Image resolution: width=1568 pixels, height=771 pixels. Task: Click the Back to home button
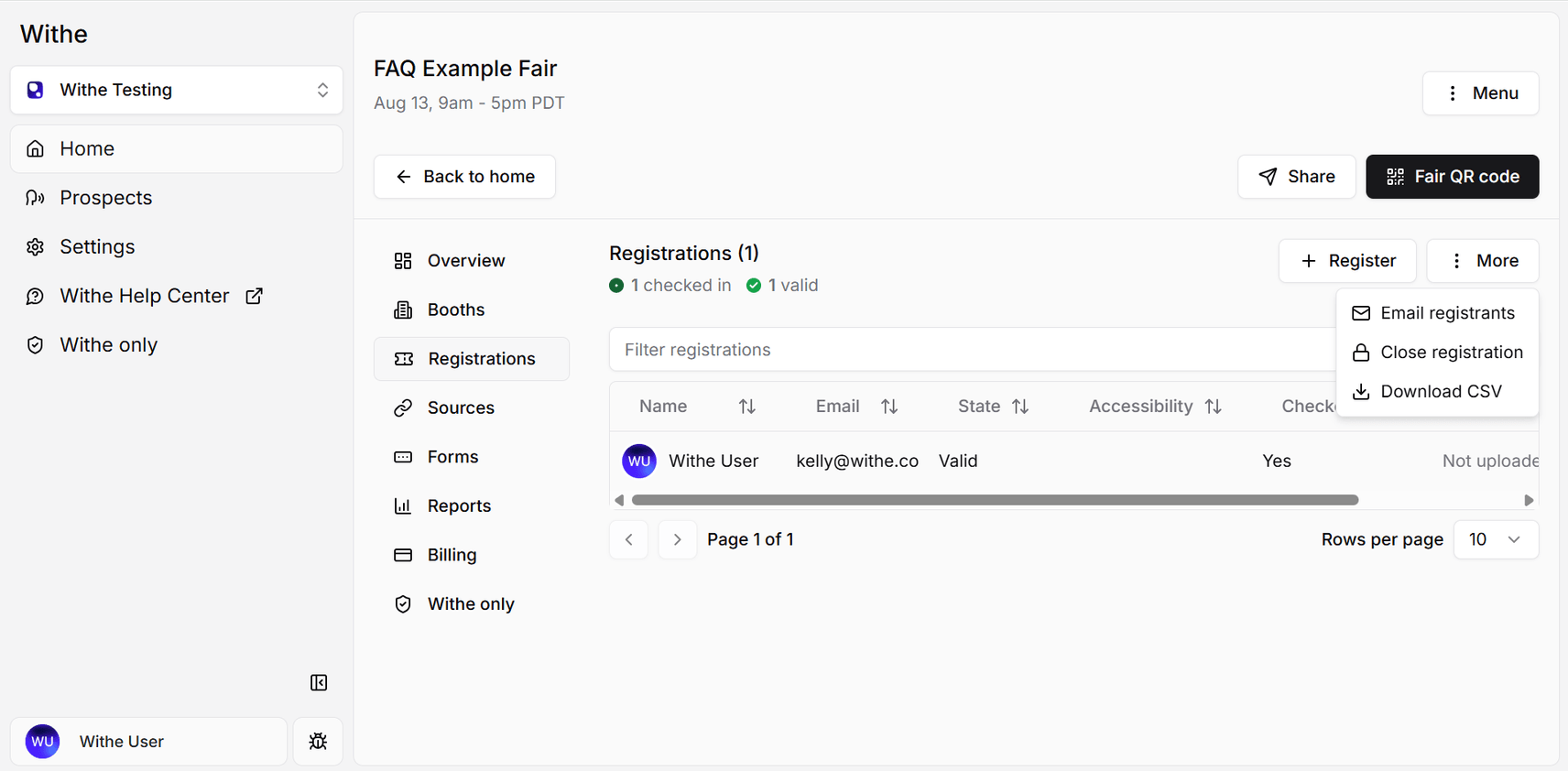[x=464, y=177]
